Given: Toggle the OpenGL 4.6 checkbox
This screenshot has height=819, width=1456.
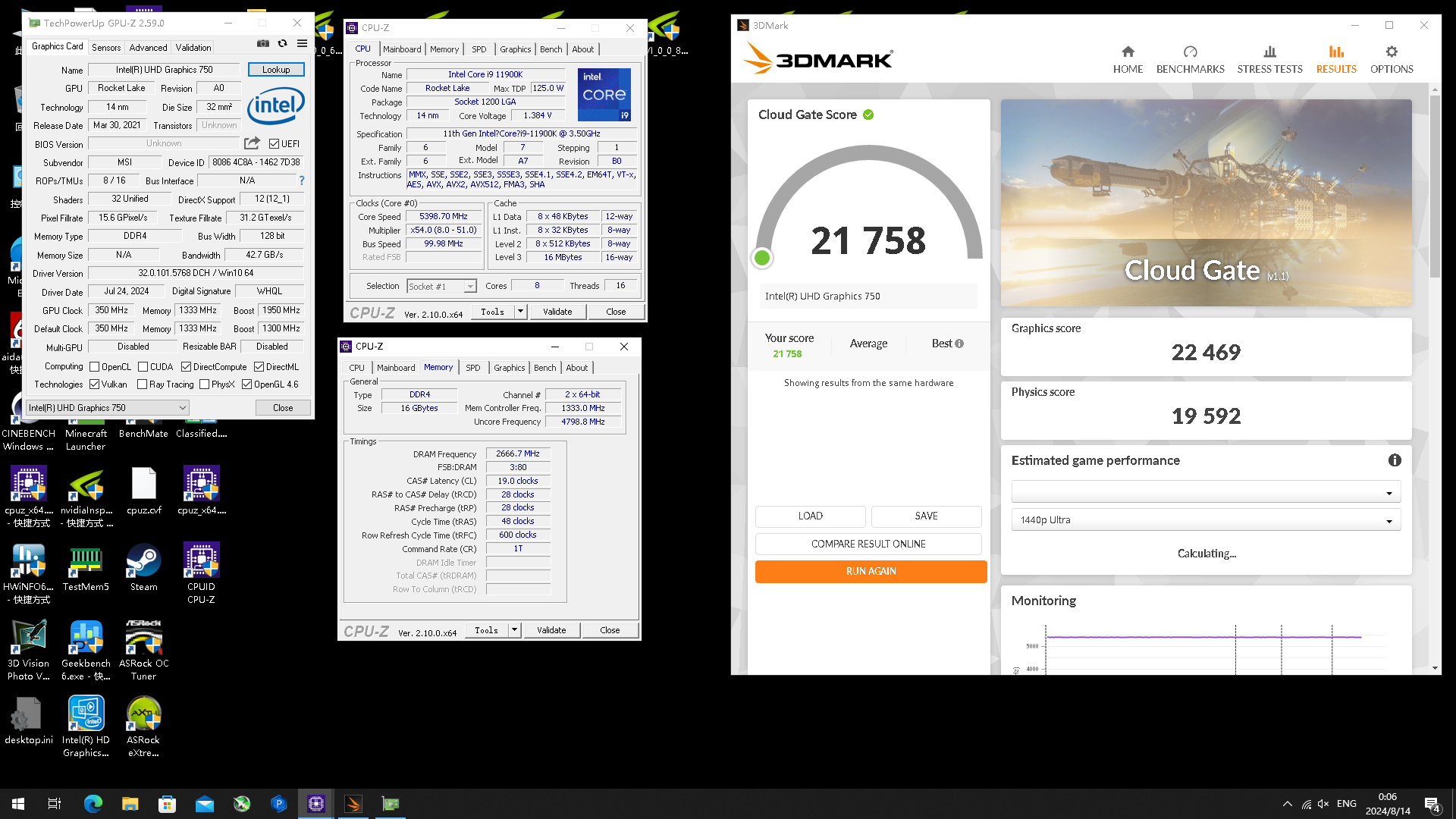Looking at the screenshot, I should 246,384.
